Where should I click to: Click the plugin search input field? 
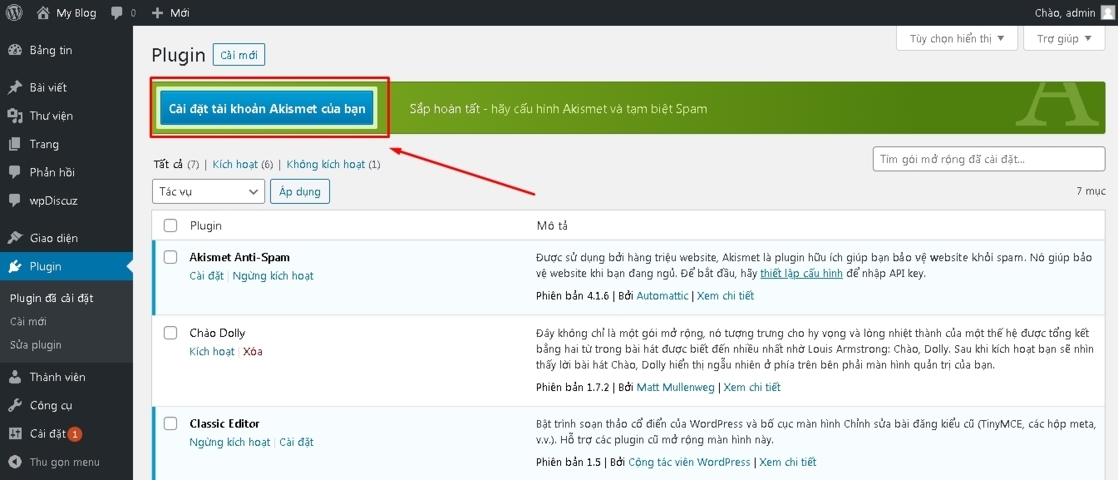988,159
